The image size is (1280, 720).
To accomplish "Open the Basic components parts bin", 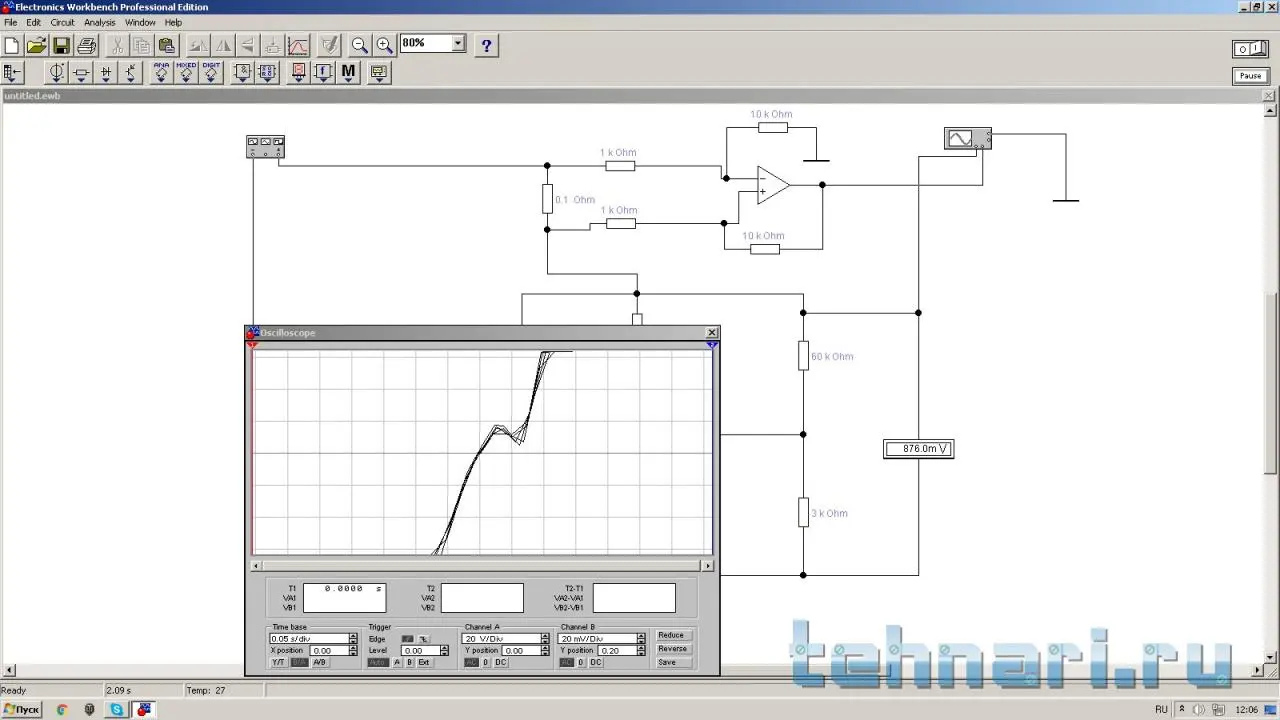I will coord(82,72).
